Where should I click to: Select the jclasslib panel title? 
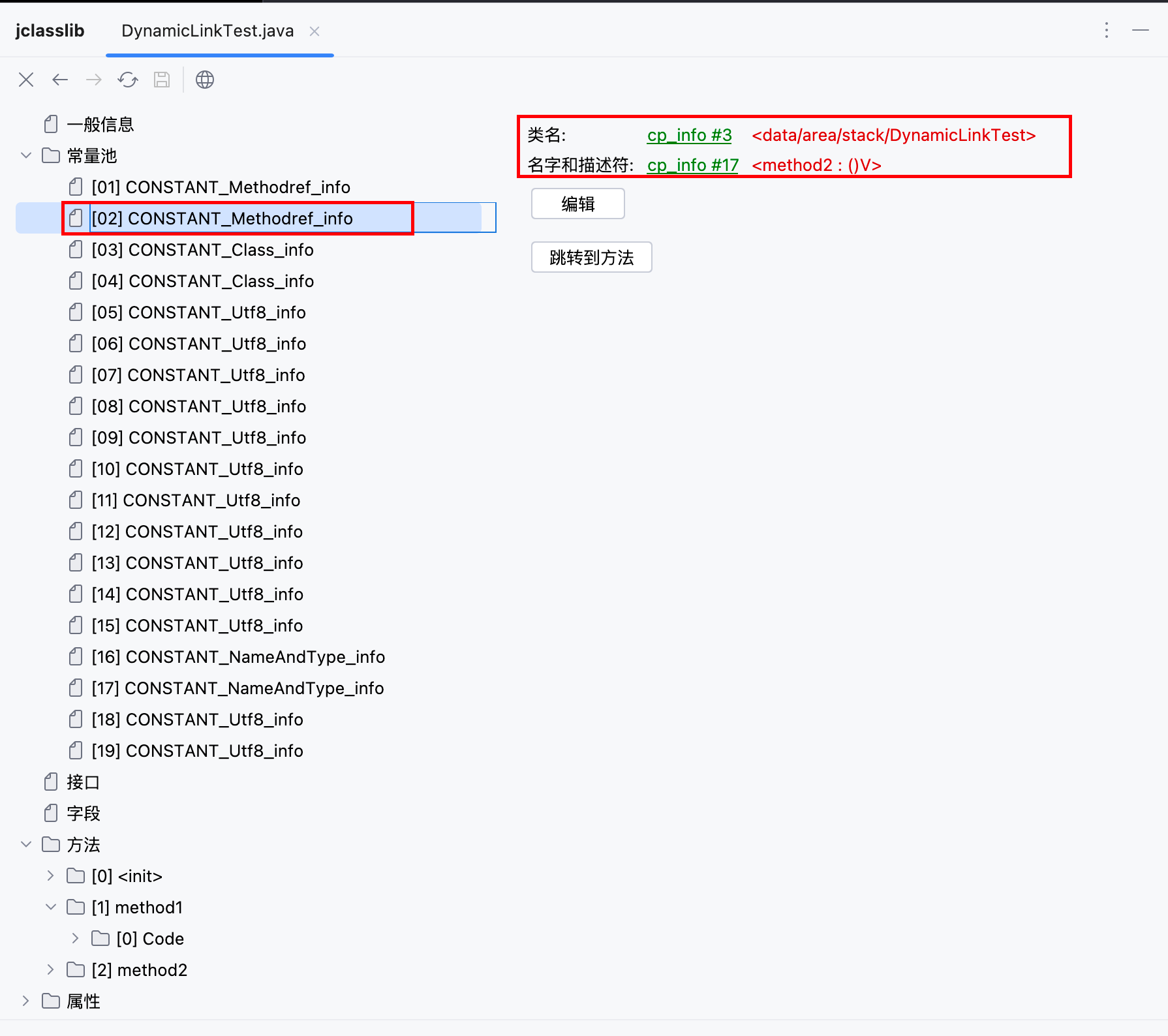[50, 31]
